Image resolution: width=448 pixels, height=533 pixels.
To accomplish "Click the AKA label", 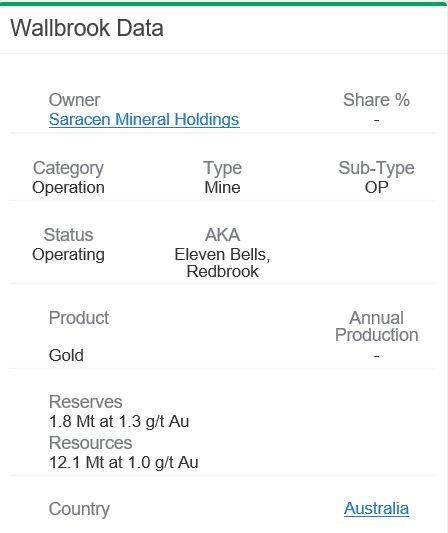I will coord(223,235).
